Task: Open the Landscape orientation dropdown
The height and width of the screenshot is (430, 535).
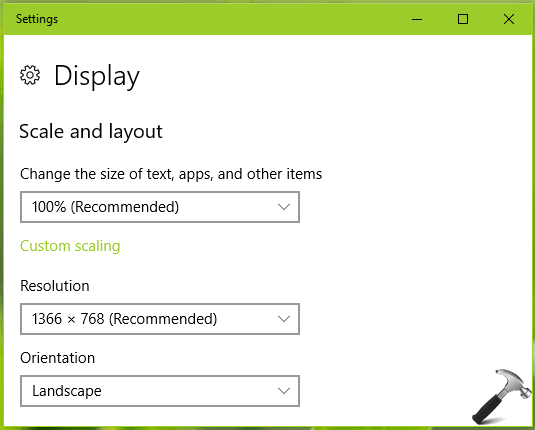Action: pos(160,391)
